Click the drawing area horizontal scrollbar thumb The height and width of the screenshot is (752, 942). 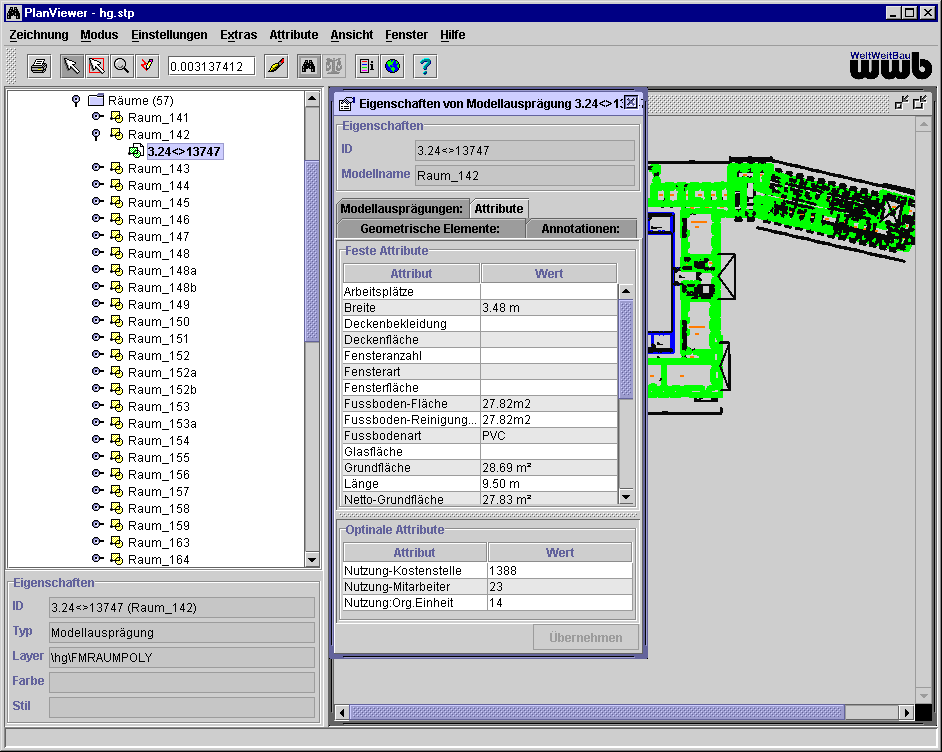pyautogui.click(x=597, y=712)
